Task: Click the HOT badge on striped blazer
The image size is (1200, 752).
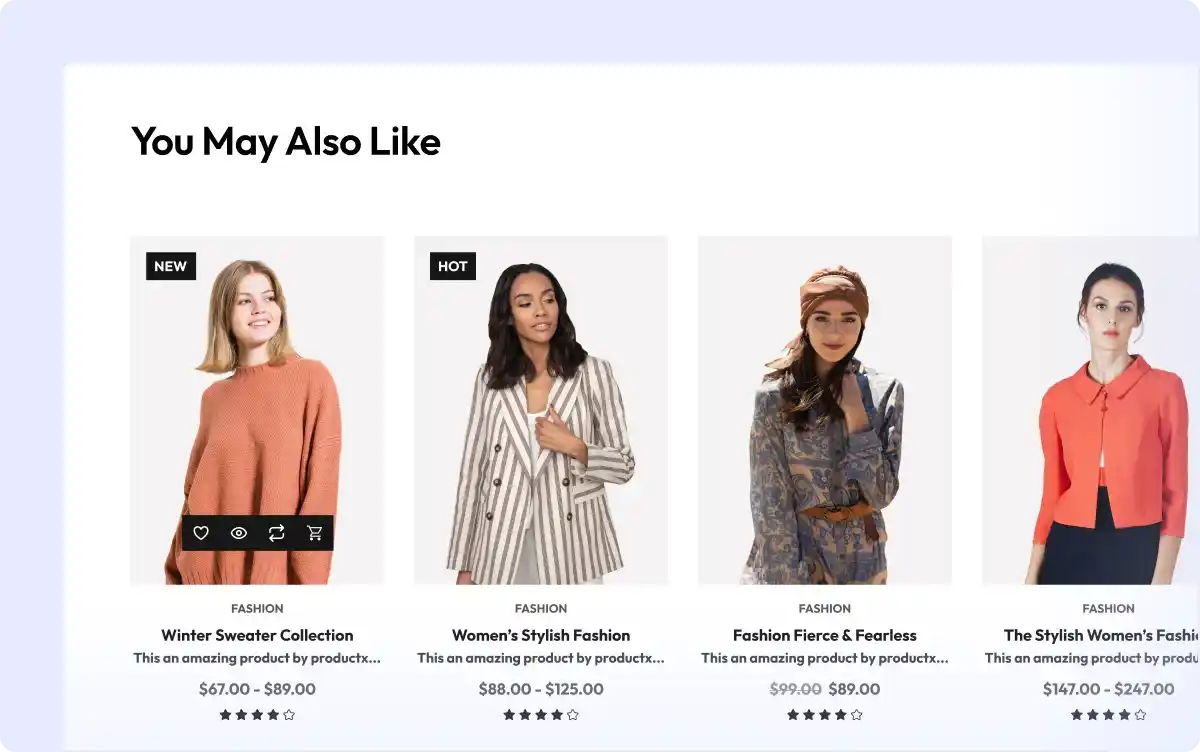Action: (x=452, y=266)
